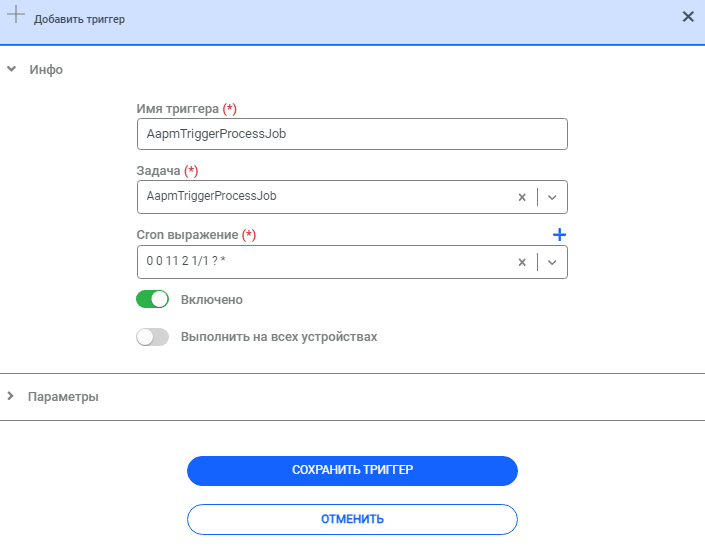The width and height of the screenshot is (705, 550).
Task: Click the plus icon beside Добавить триггер
Action: (x=16, y=14)
